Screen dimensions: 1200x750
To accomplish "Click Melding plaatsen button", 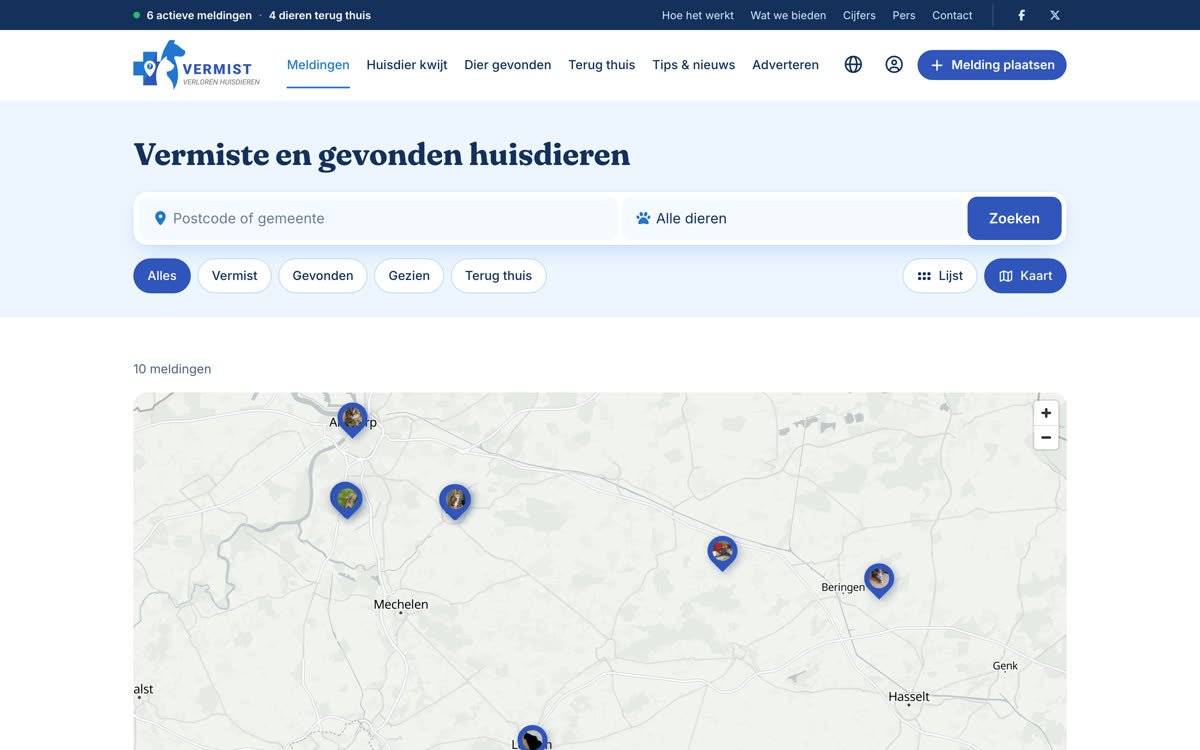I will tap(992, 65).
